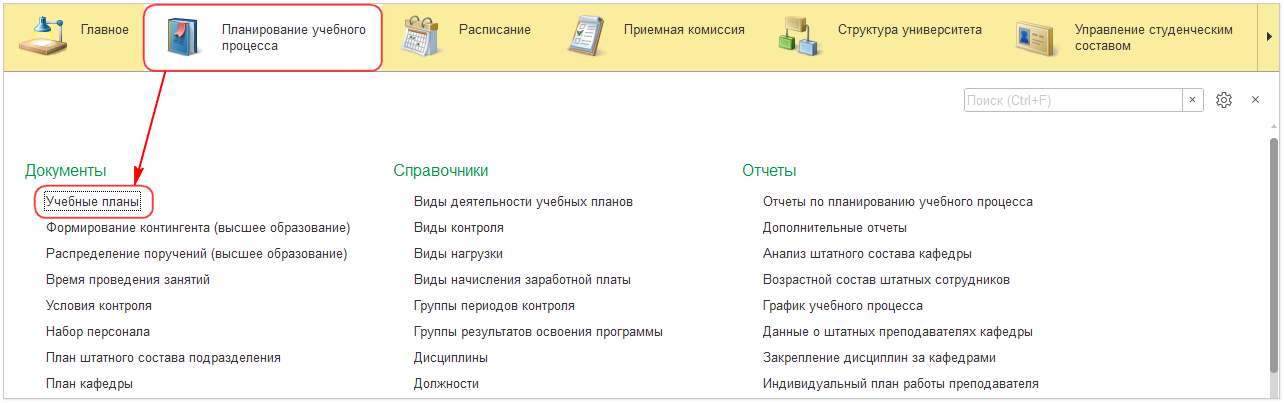Focus the Поиск (Ctrl+F) search field
The height and width of the screenshot is (403, 1284).
coord(1074,100)
